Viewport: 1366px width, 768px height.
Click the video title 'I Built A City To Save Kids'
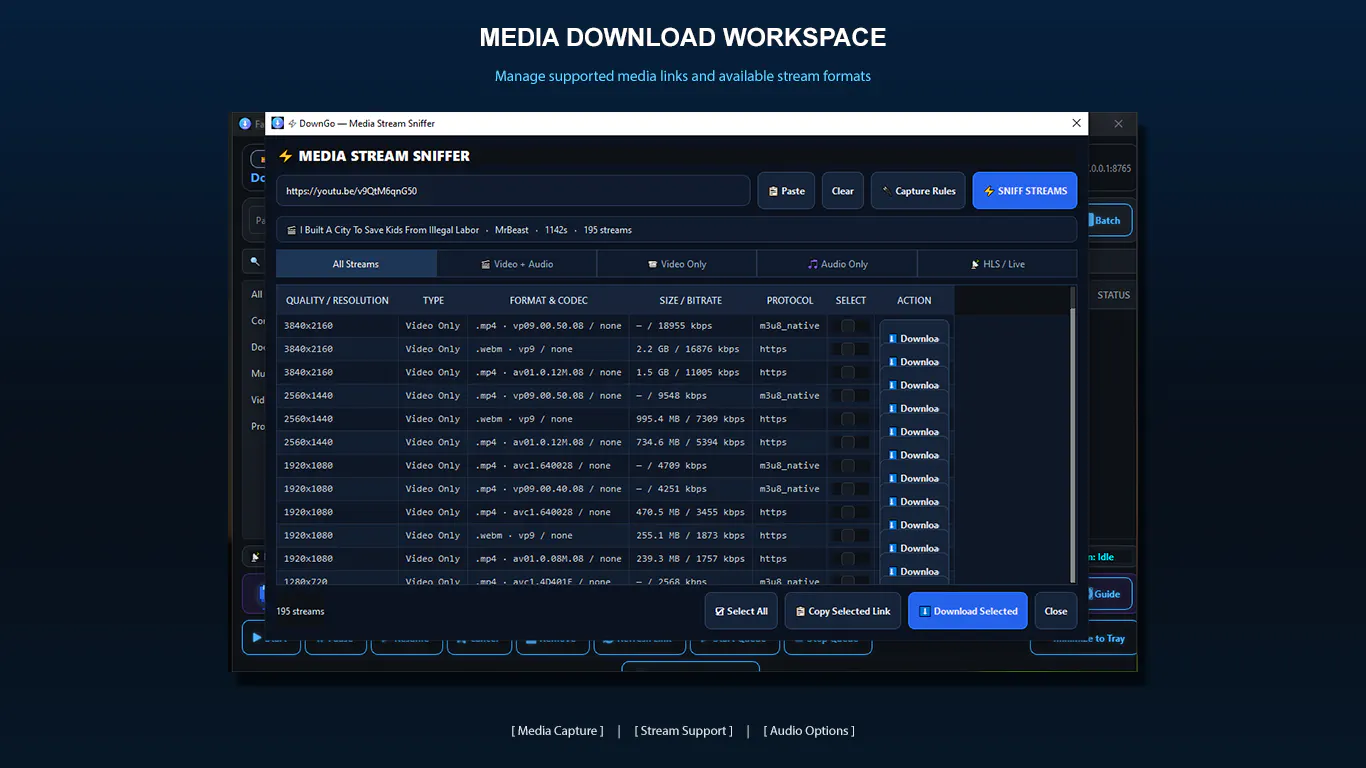click(389, 230)
